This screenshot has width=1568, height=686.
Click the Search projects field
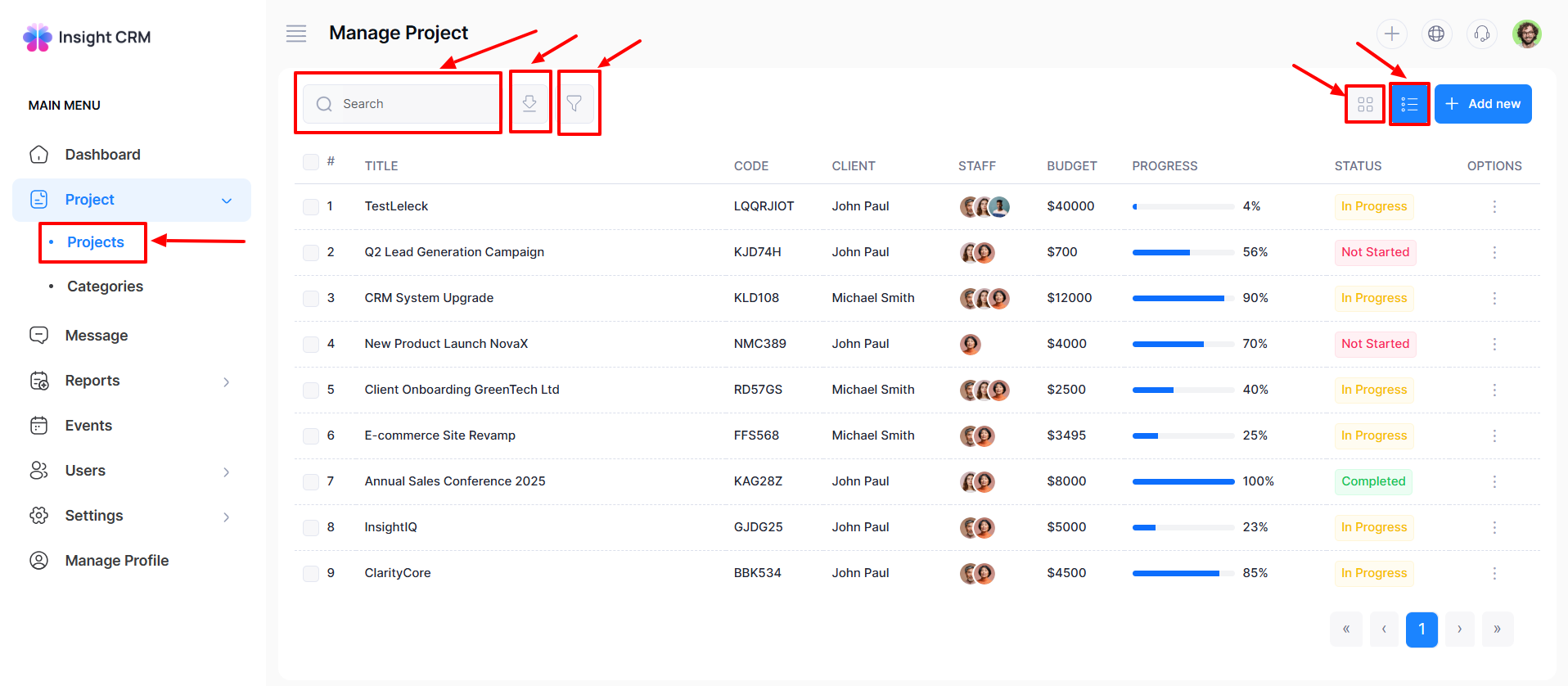tap(413, 104)
